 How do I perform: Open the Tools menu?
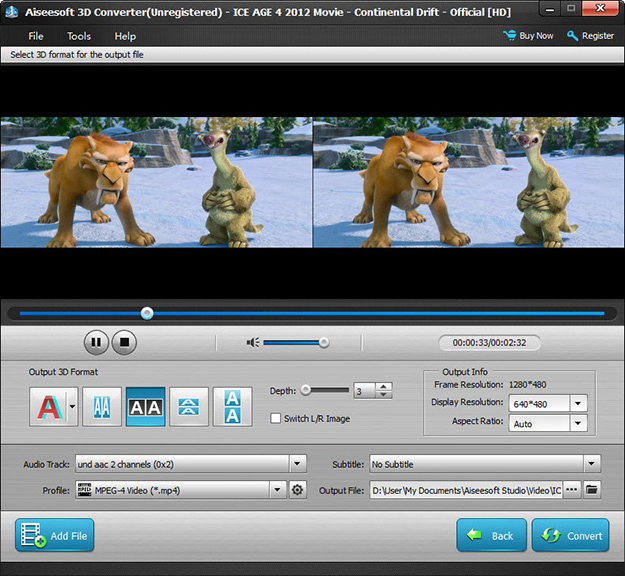coord(79,36)
